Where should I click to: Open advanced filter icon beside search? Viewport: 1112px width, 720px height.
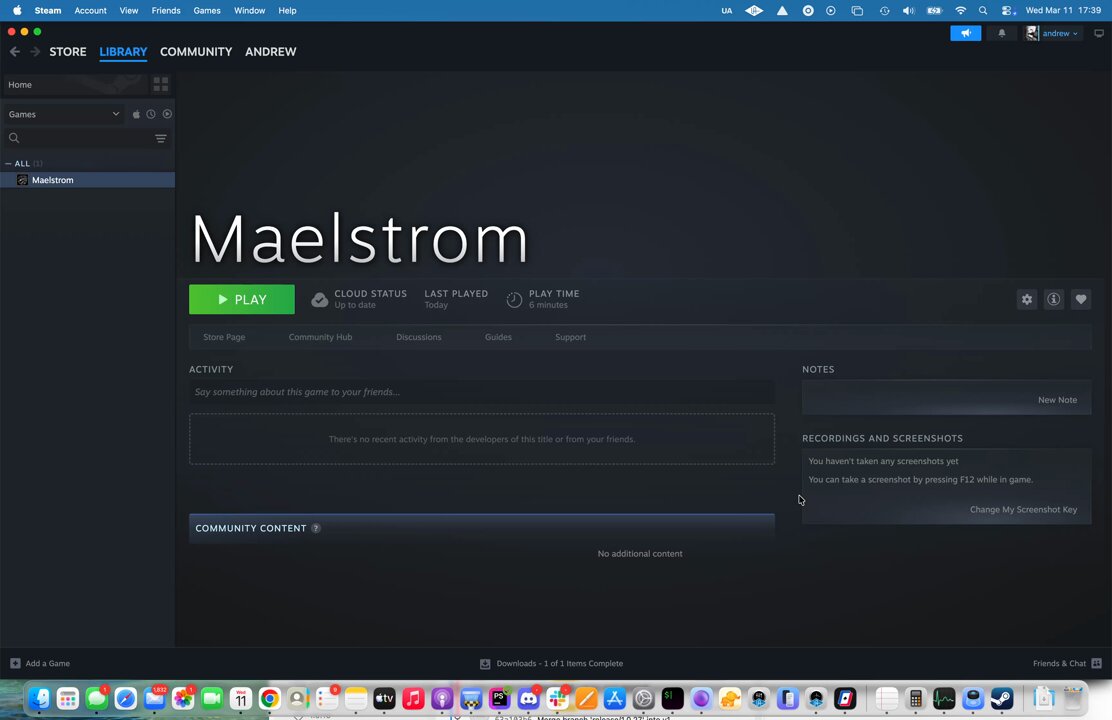[161, 138]
